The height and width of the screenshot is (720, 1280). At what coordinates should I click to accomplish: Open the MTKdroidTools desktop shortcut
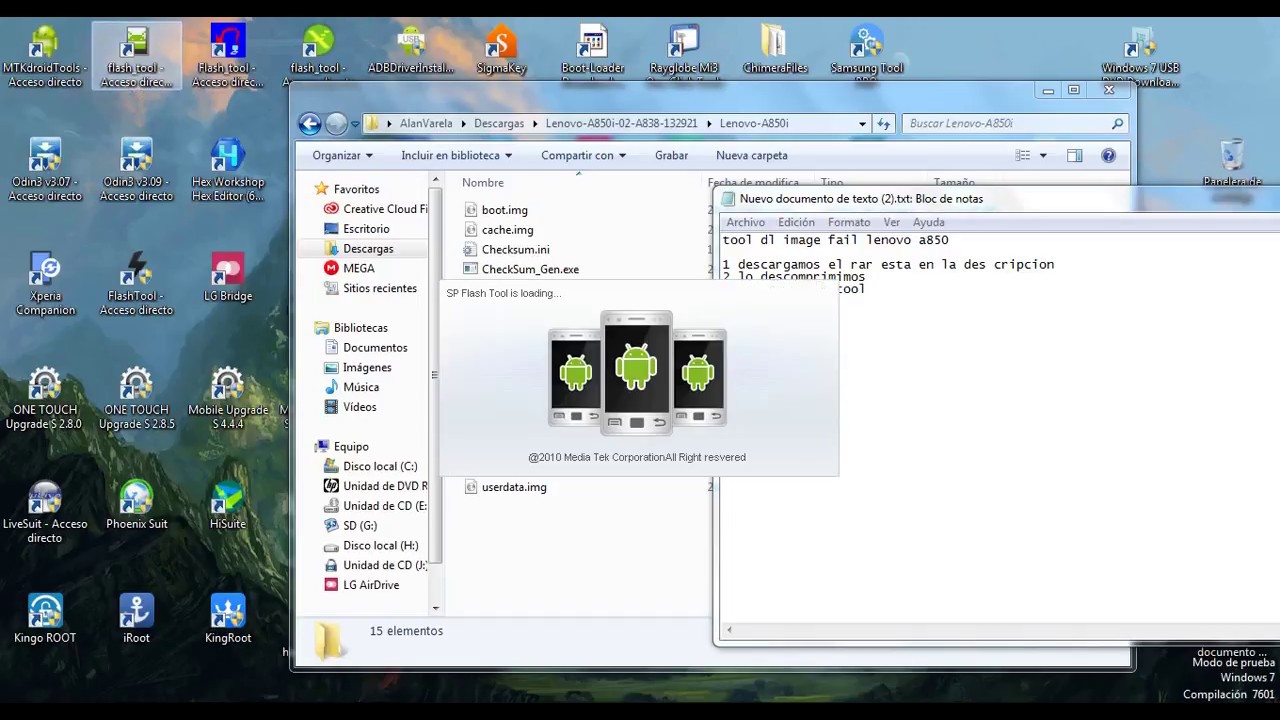[x=45, y=57]
